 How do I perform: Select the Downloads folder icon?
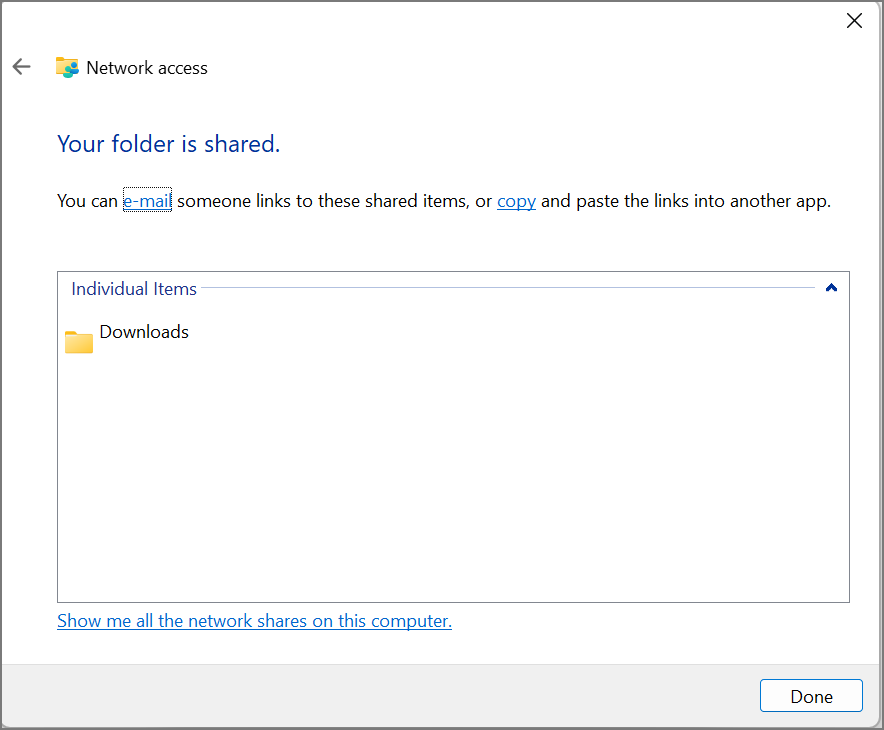click(x=79, y=342)
